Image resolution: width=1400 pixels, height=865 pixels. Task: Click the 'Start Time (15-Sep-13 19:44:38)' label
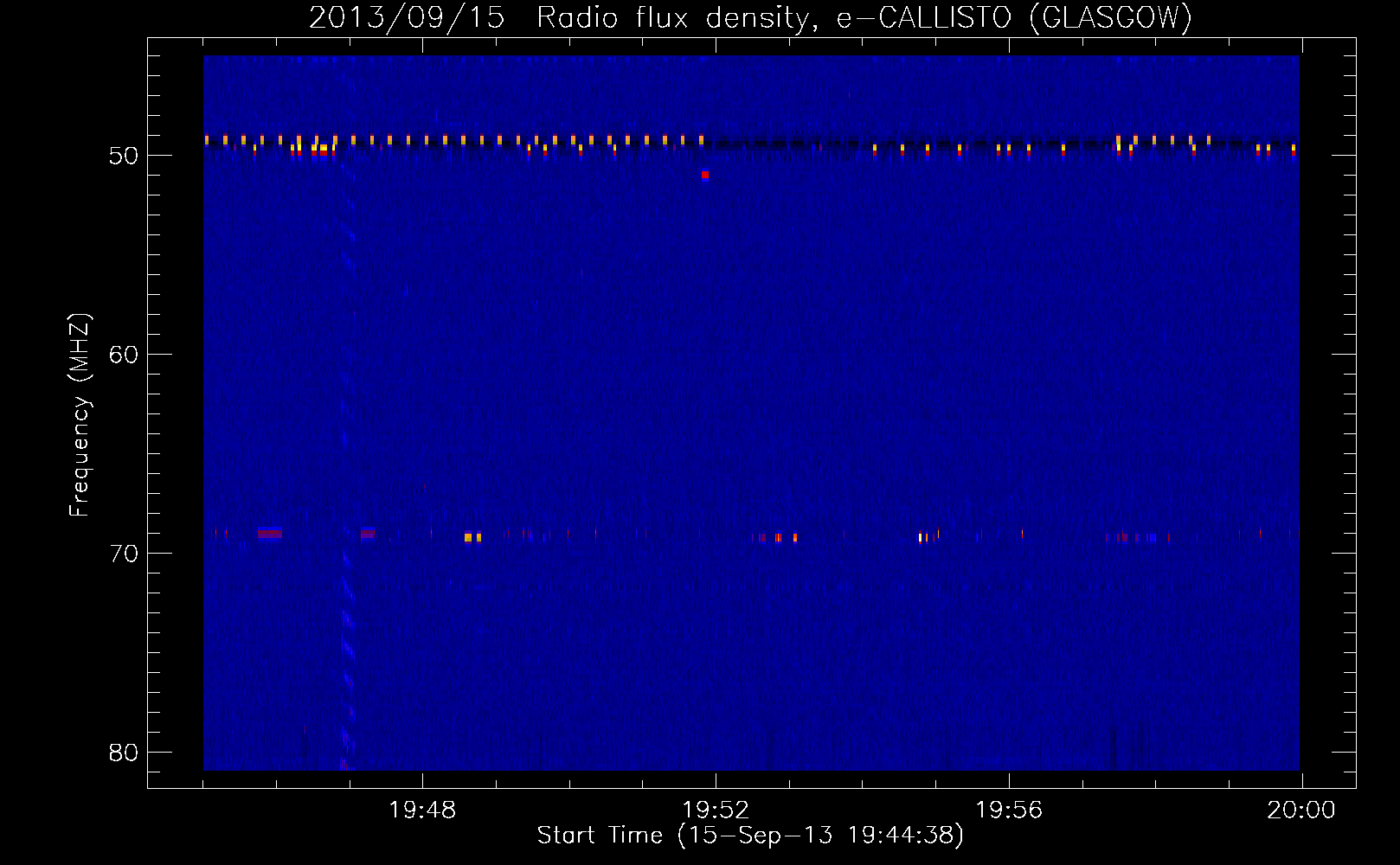750,836
